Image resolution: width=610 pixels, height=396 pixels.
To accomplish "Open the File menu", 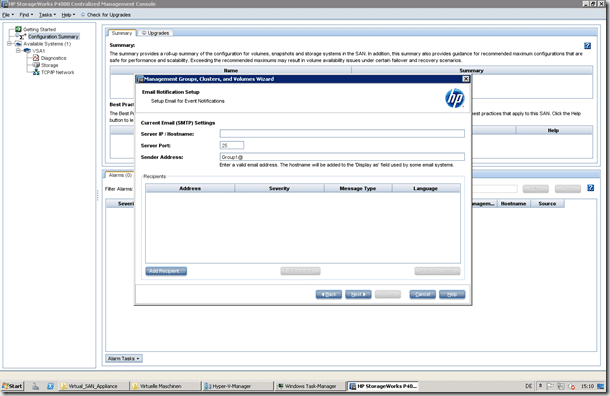I will pyautogui.click(x=7, y=15).
